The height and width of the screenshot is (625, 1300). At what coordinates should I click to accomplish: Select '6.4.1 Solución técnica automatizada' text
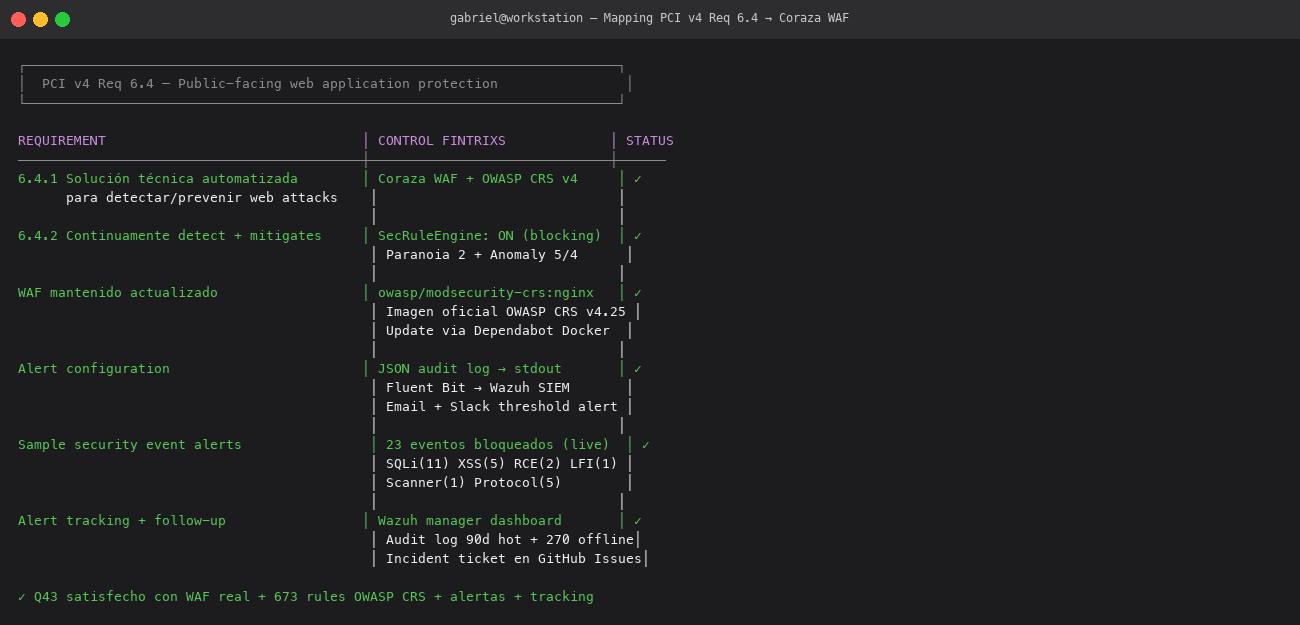[158, 179]
